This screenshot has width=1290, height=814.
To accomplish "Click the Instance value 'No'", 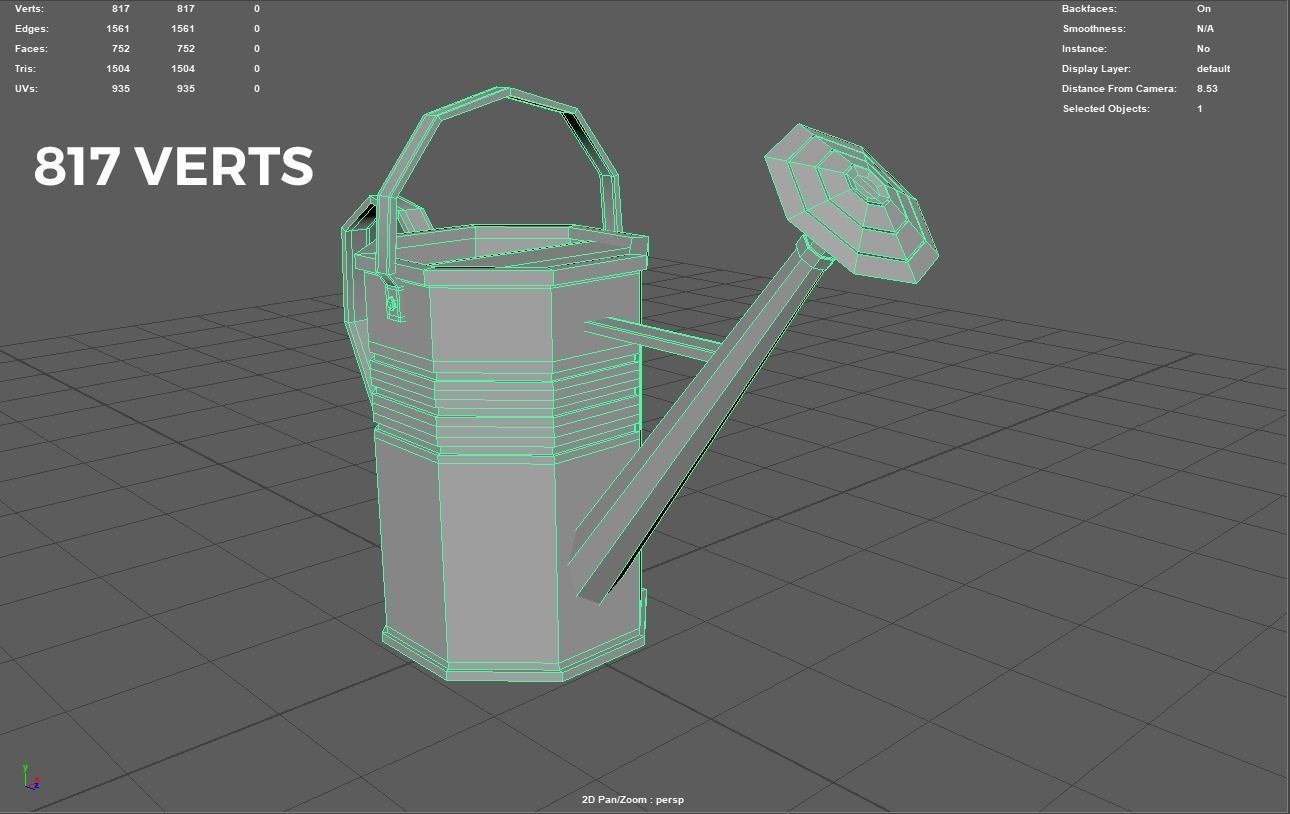I will pyautogui.click(x=1203, y=48).
